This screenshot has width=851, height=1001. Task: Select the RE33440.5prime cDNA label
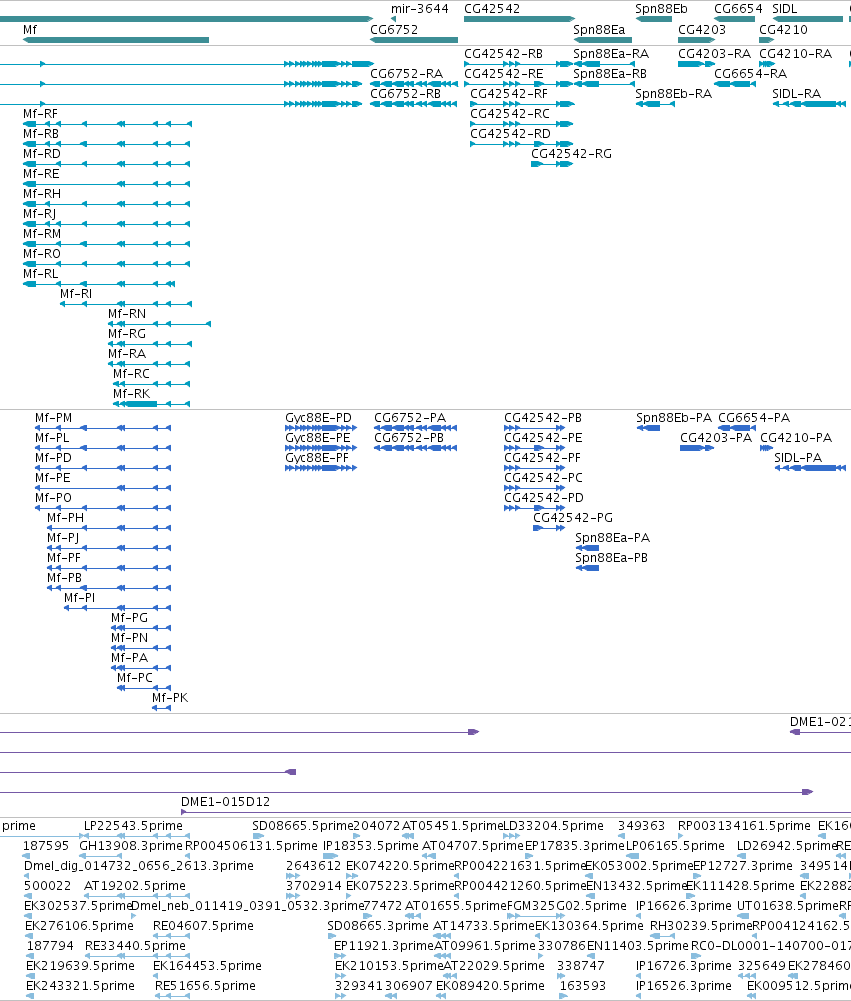(135, 946)
